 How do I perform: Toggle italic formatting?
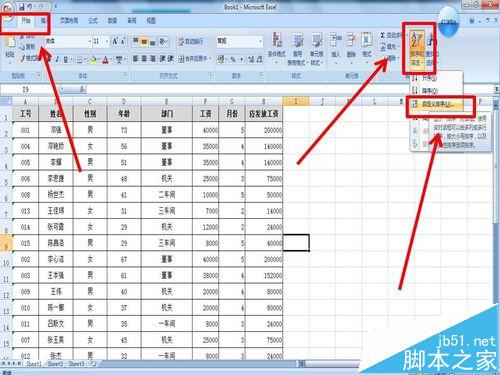(x=57, y=59)
